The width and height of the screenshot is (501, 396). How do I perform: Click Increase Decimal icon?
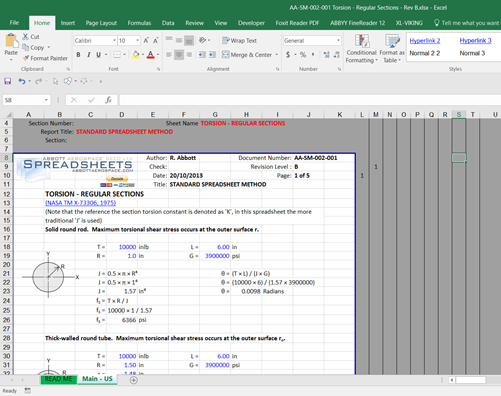(326, 55)
